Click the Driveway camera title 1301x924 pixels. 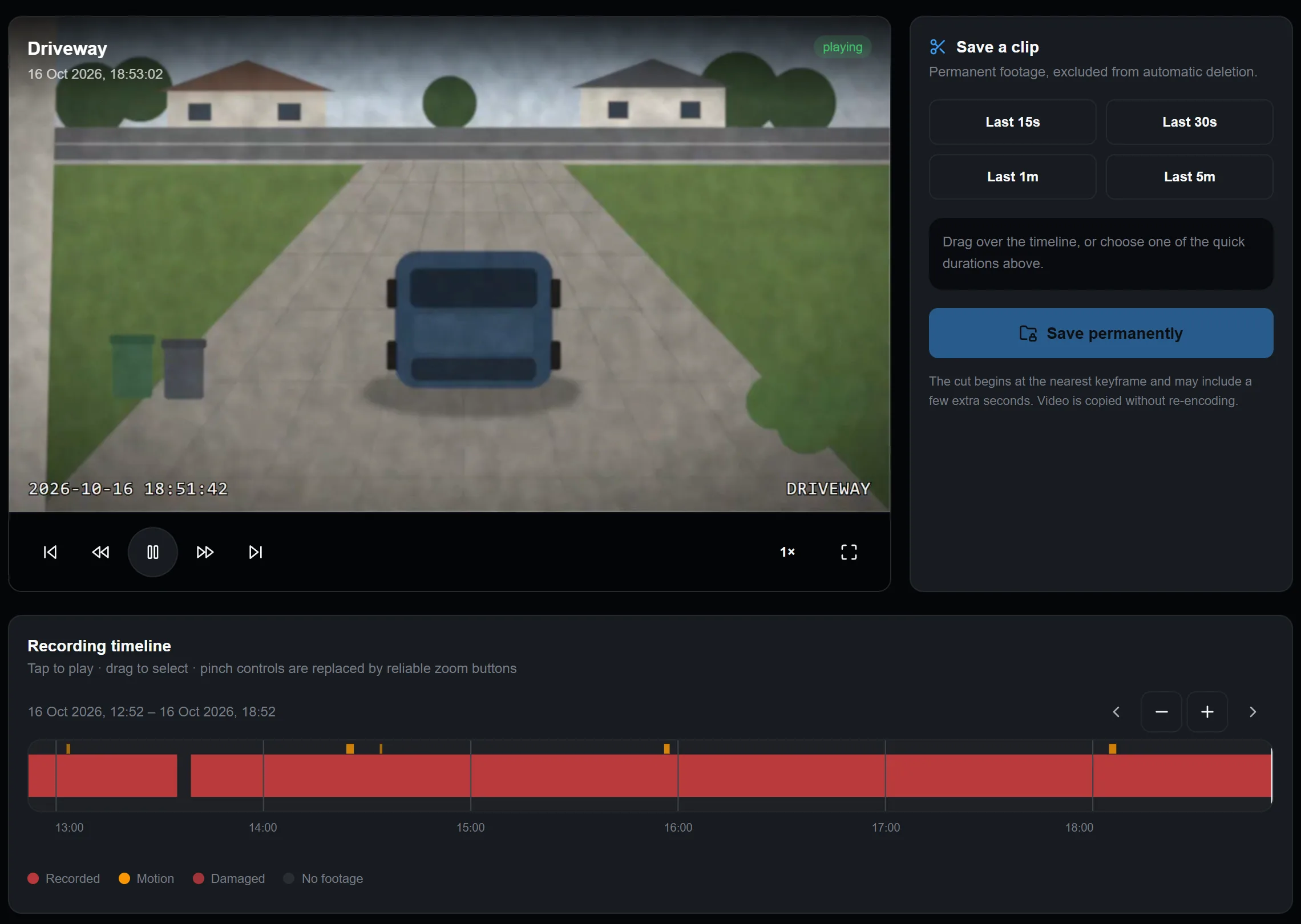click(67, 48)
